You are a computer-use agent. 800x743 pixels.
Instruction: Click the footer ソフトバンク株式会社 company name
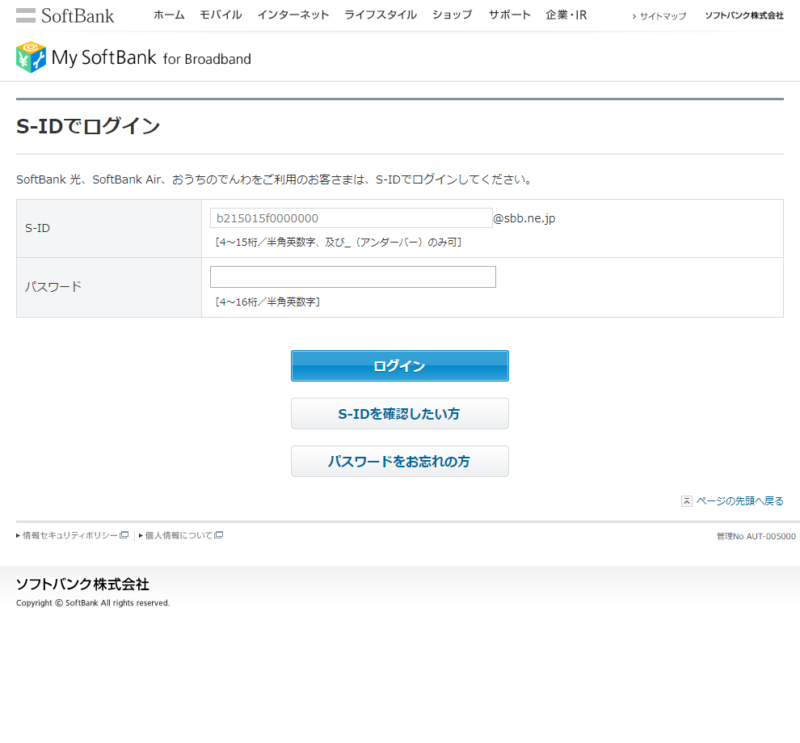click(83, 584)
